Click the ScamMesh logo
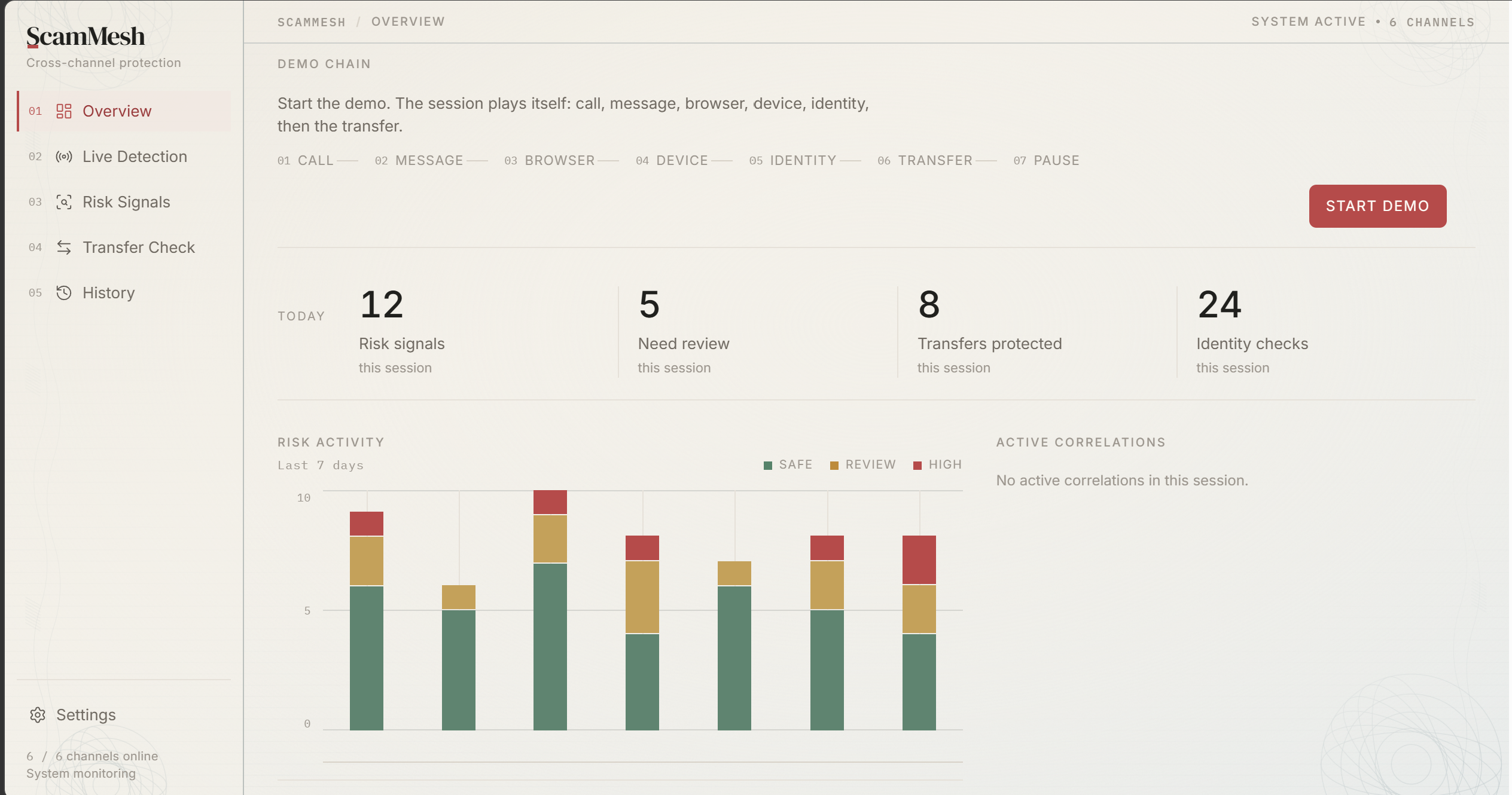 [86, 36]
